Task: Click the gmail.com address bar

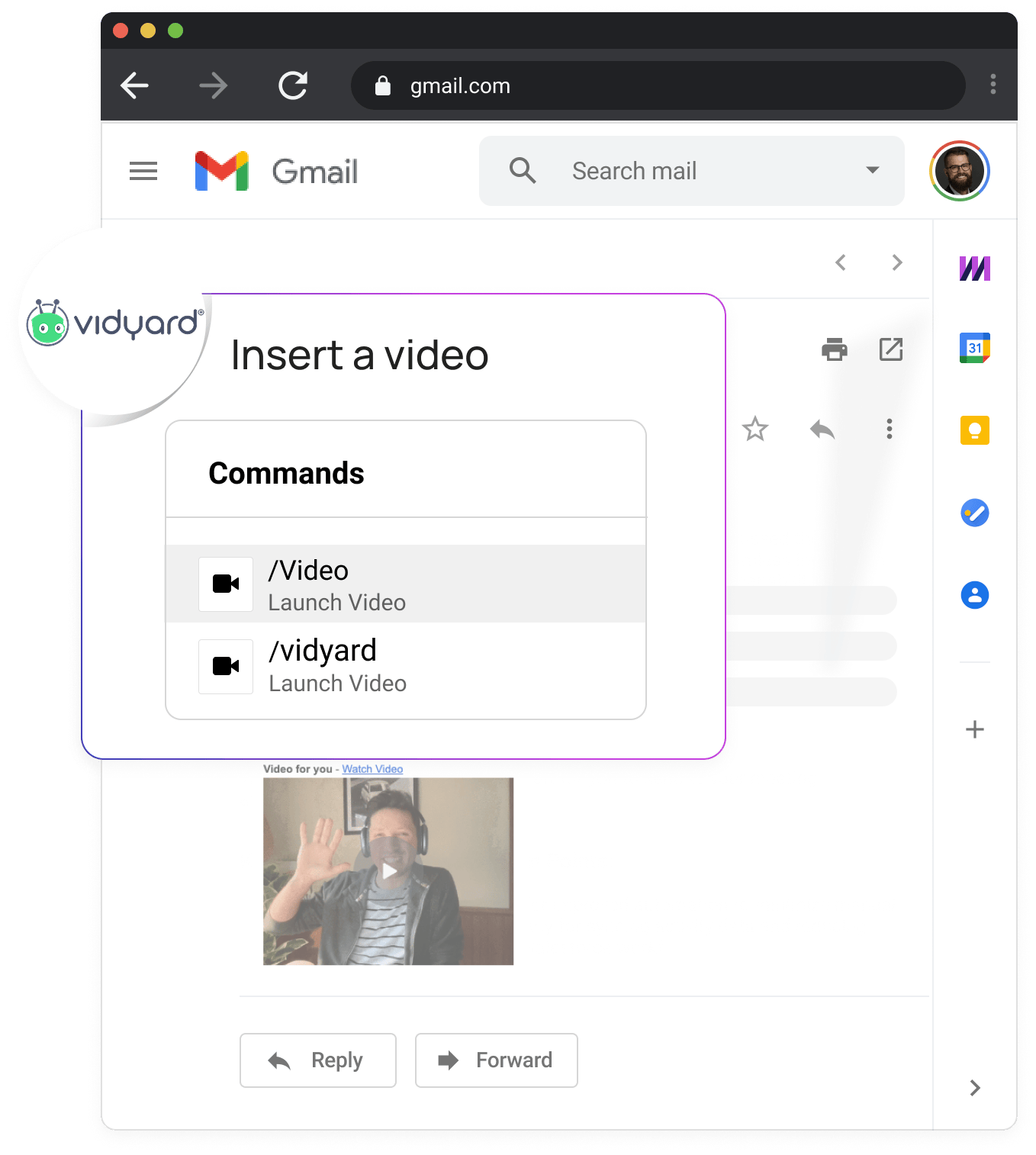Action: point(658,85)
